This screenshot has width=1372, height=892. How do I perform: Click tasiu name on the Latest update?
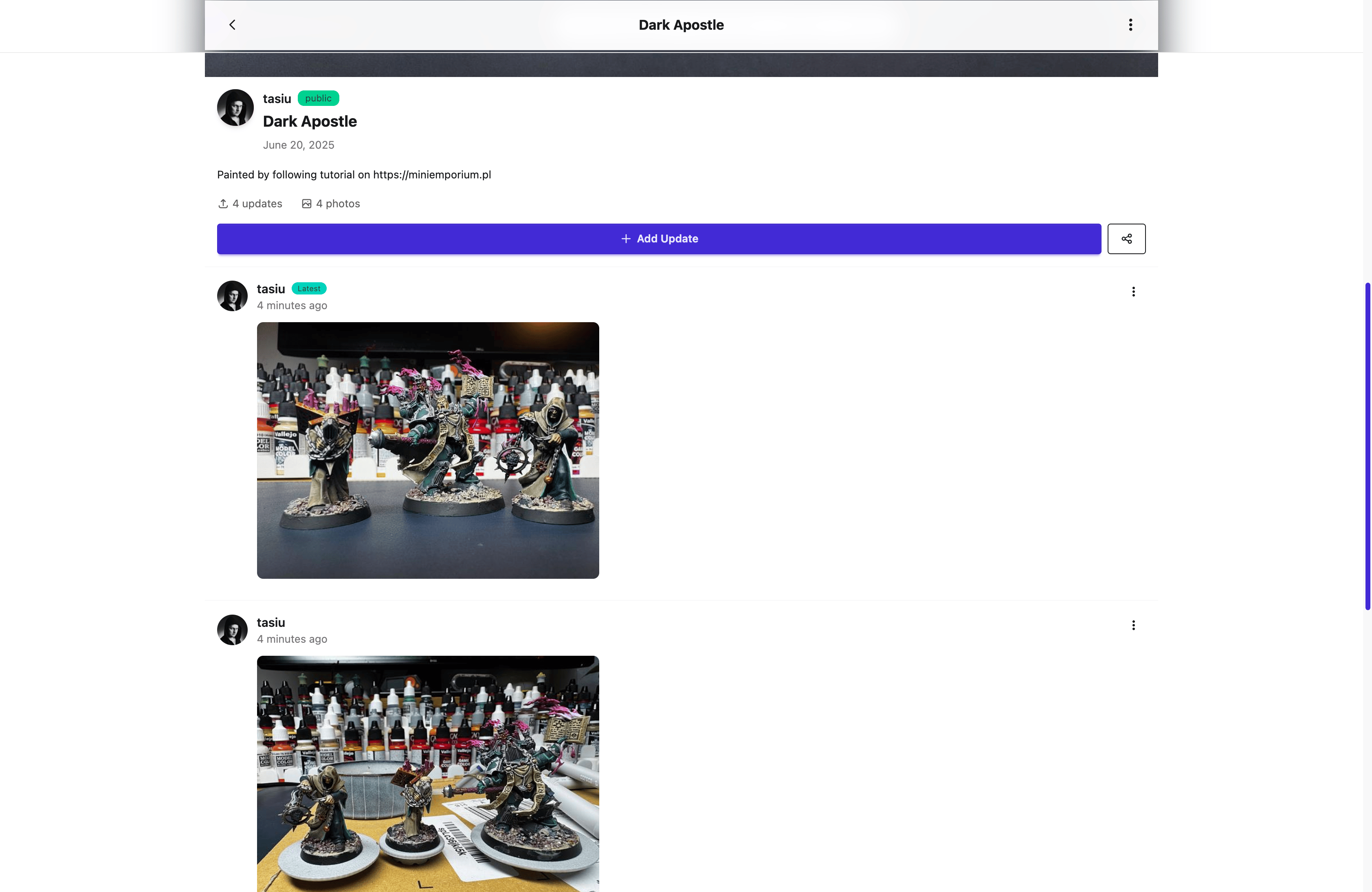tap(271, 289)
